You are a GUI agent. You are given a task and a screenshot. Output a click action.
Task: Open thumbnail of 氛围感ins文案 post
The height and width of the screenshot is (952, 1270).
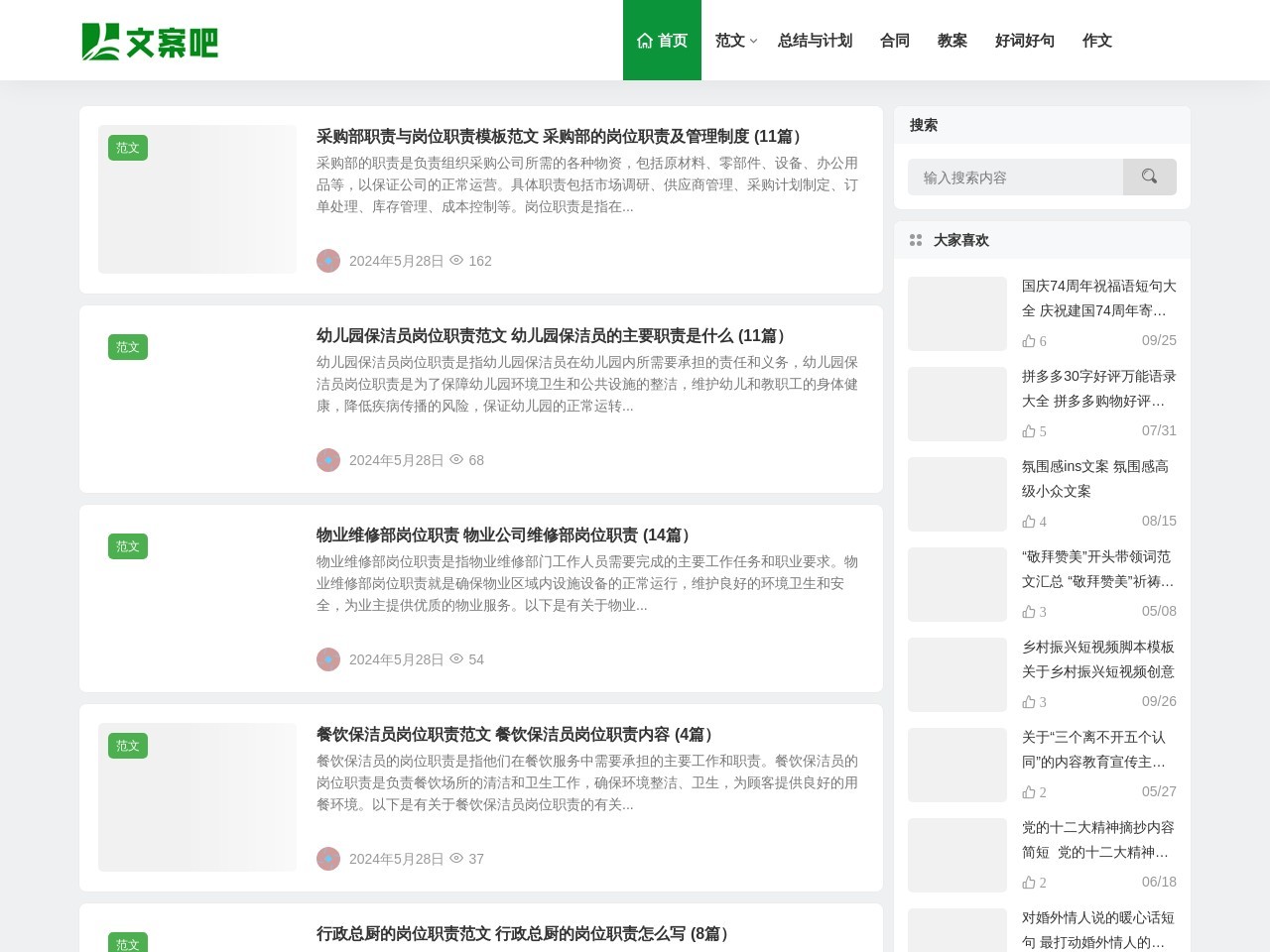(x=957, y=494)
